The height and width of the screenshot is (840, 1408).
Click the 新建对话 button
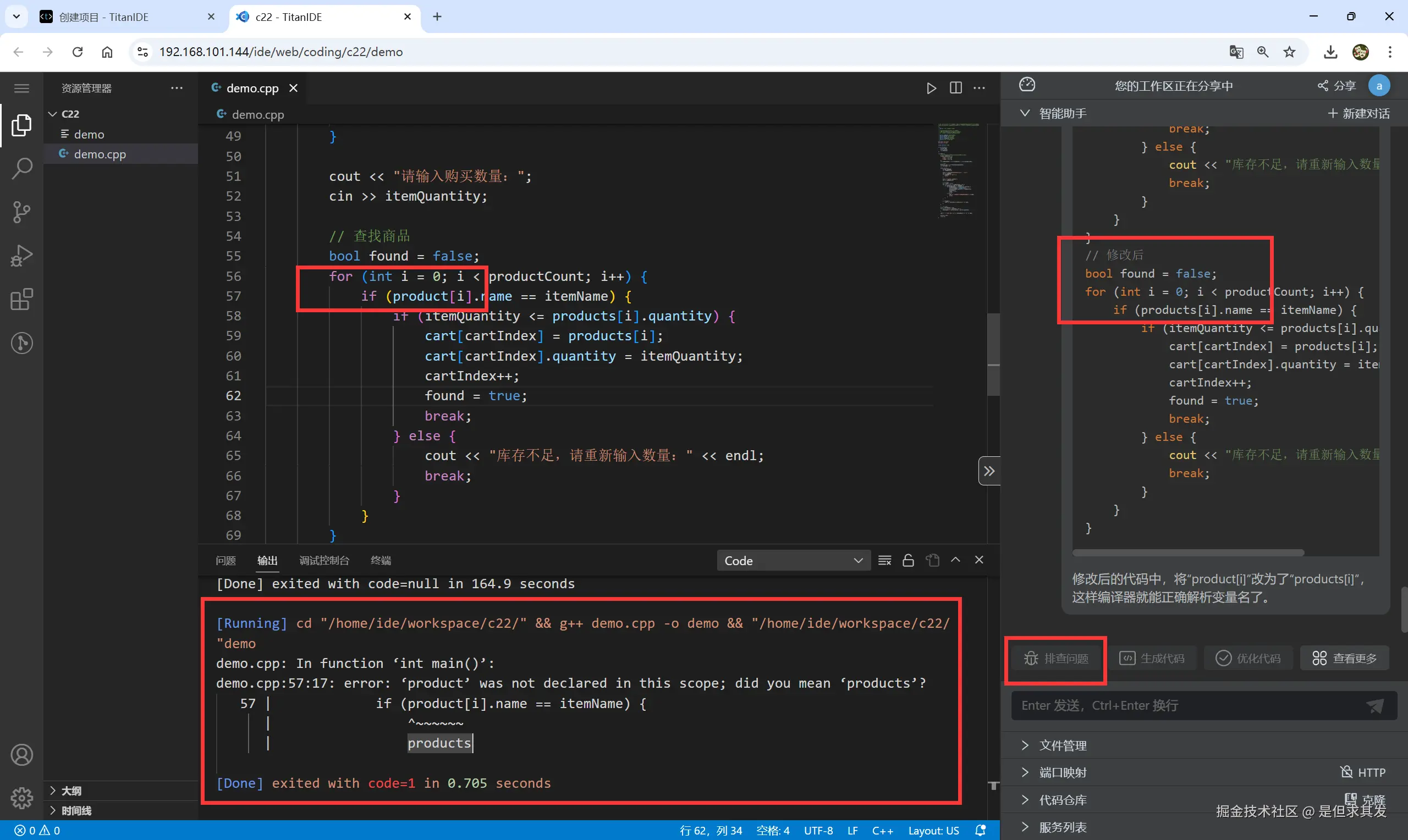1358,113
